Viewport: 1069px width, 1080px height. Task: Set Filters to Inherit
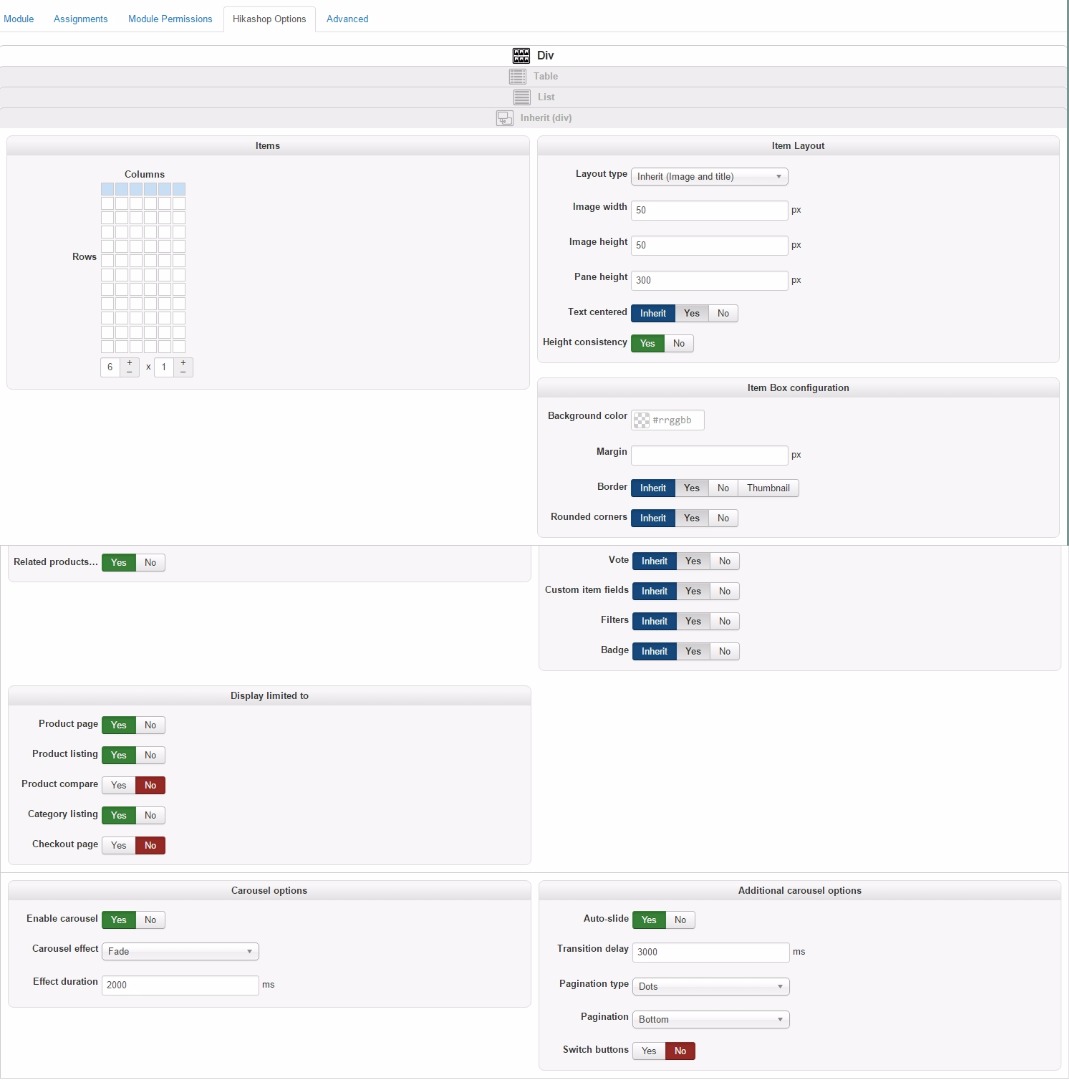coord(654,622)
